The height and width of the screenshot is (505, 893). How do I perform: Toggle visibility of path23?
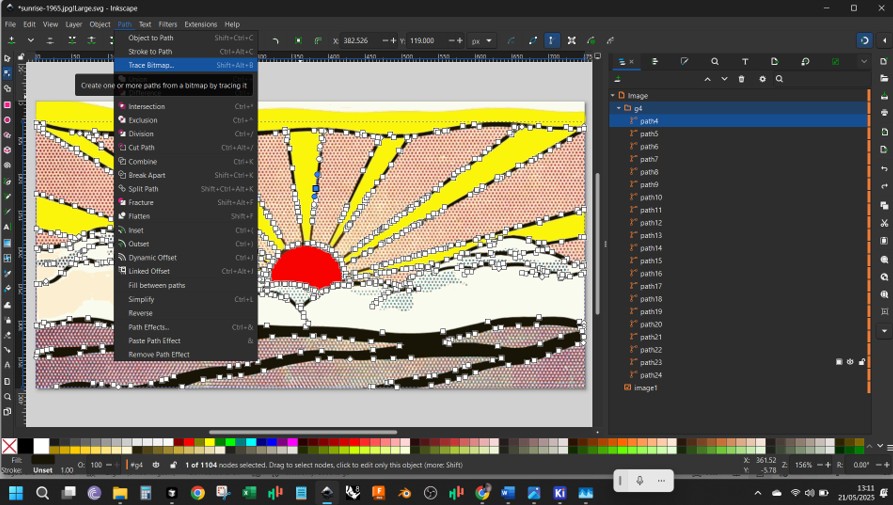(850, 362)
